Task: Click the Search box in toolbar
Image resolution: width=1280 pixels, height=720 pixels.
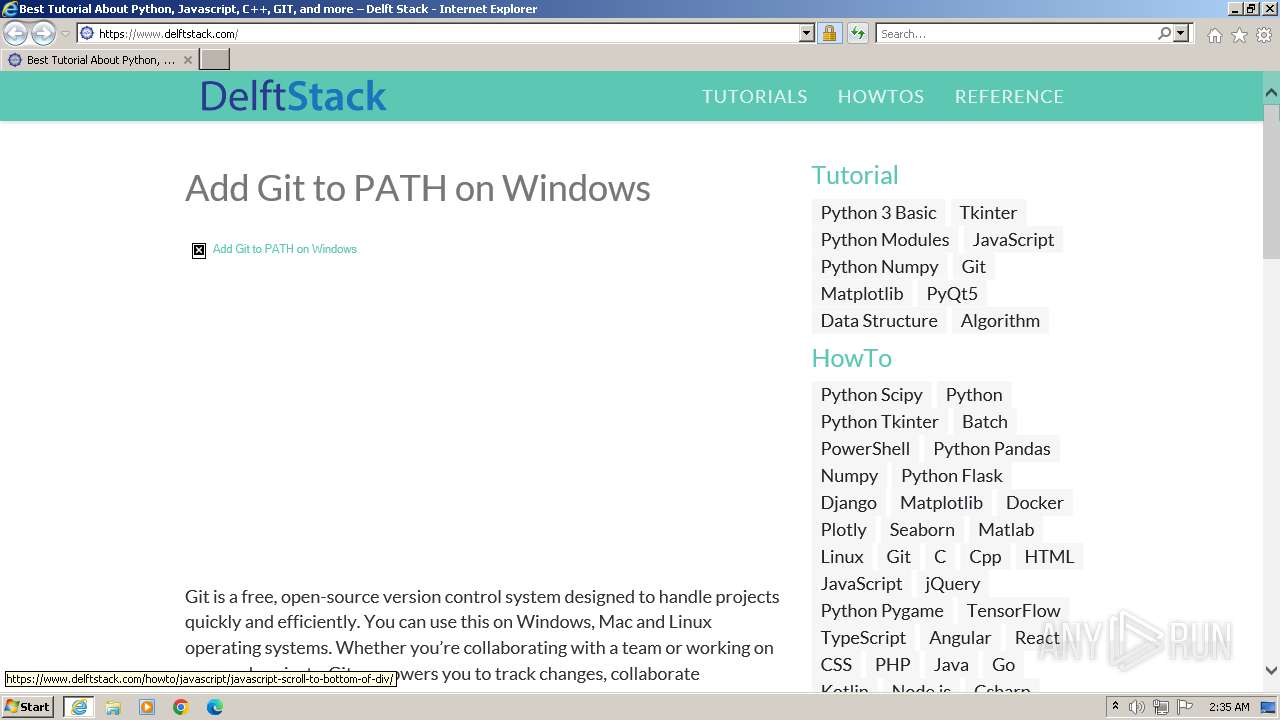Action: 1016,33
